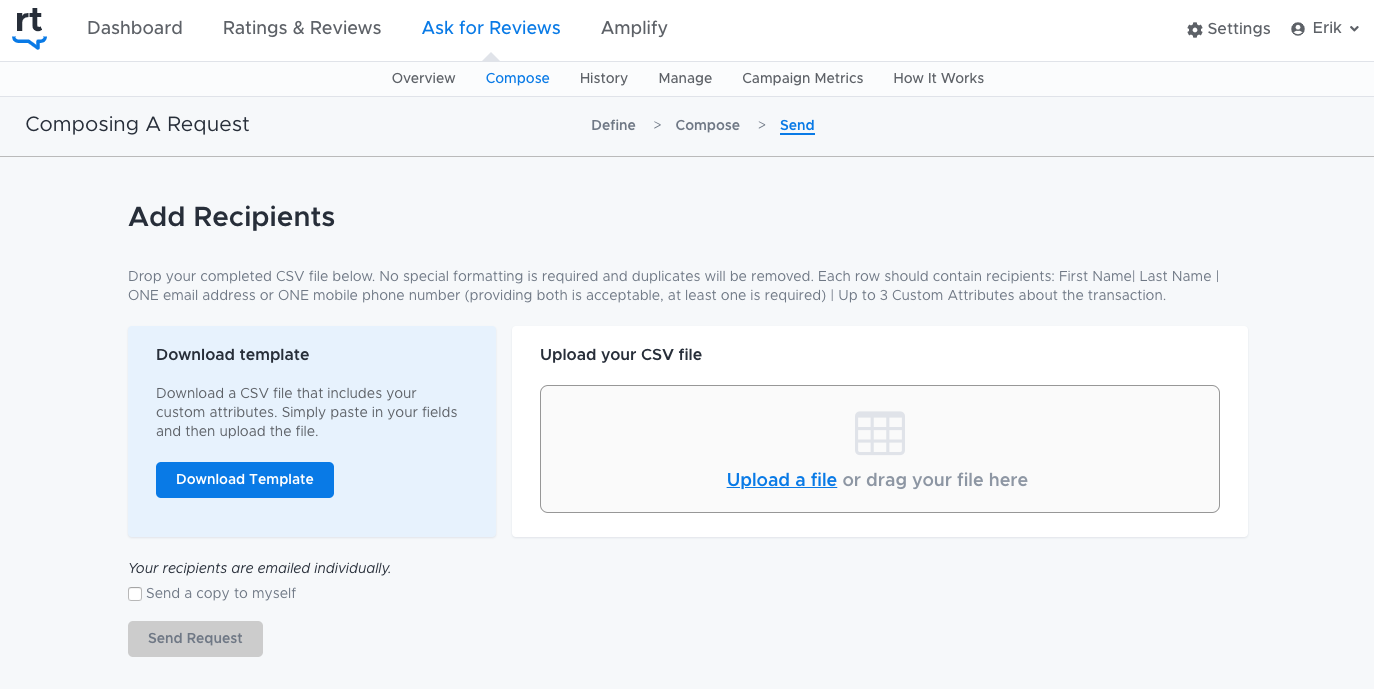
Task: Open the History sub-tab
Action: 604,78
